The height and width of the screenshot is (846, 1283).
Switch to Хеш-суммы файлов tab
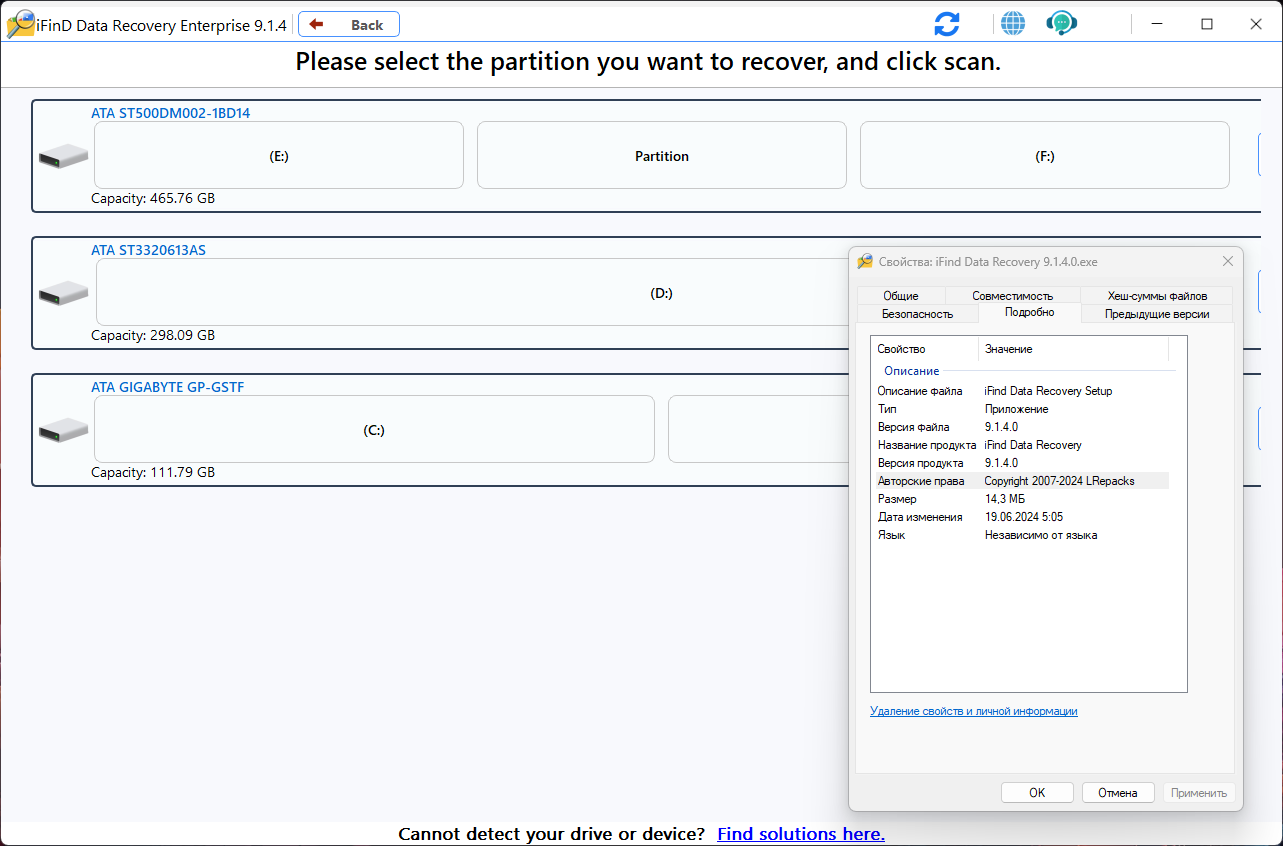(x=1157, y=296)
